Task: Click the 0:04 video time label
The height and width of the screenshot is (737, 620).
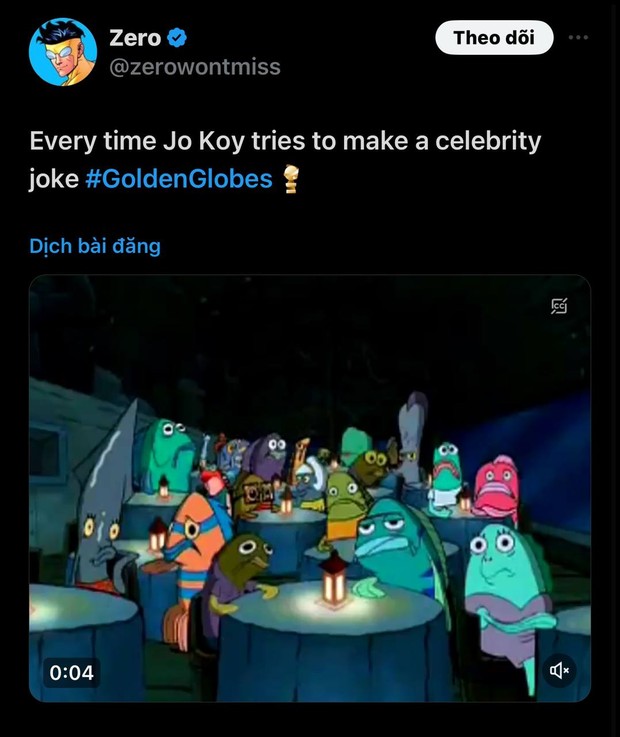Action: [x=71, y=671]
